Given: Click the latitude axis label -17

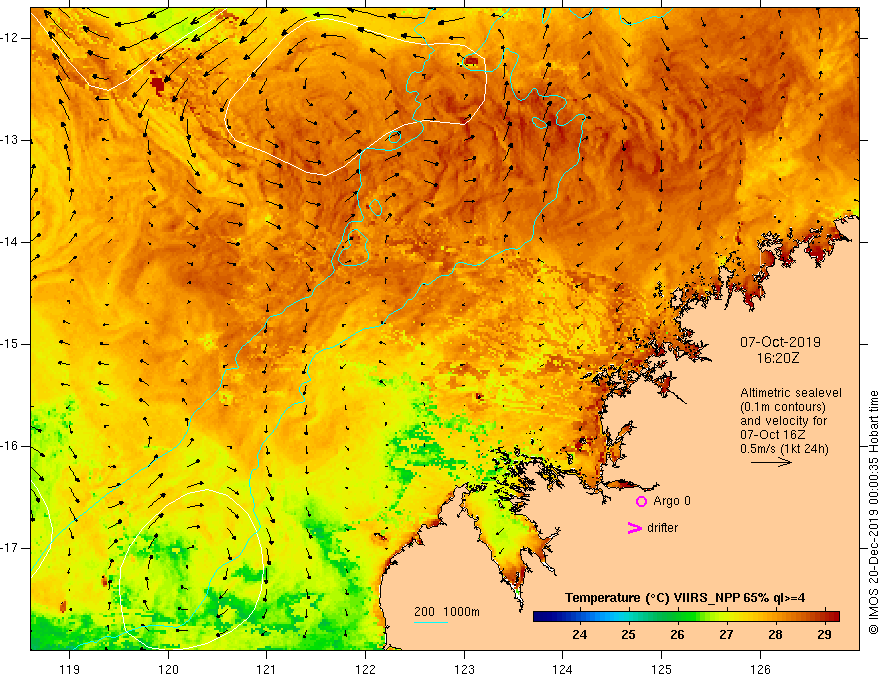Looking at the screenshot, I should click(x=10, y=548).
